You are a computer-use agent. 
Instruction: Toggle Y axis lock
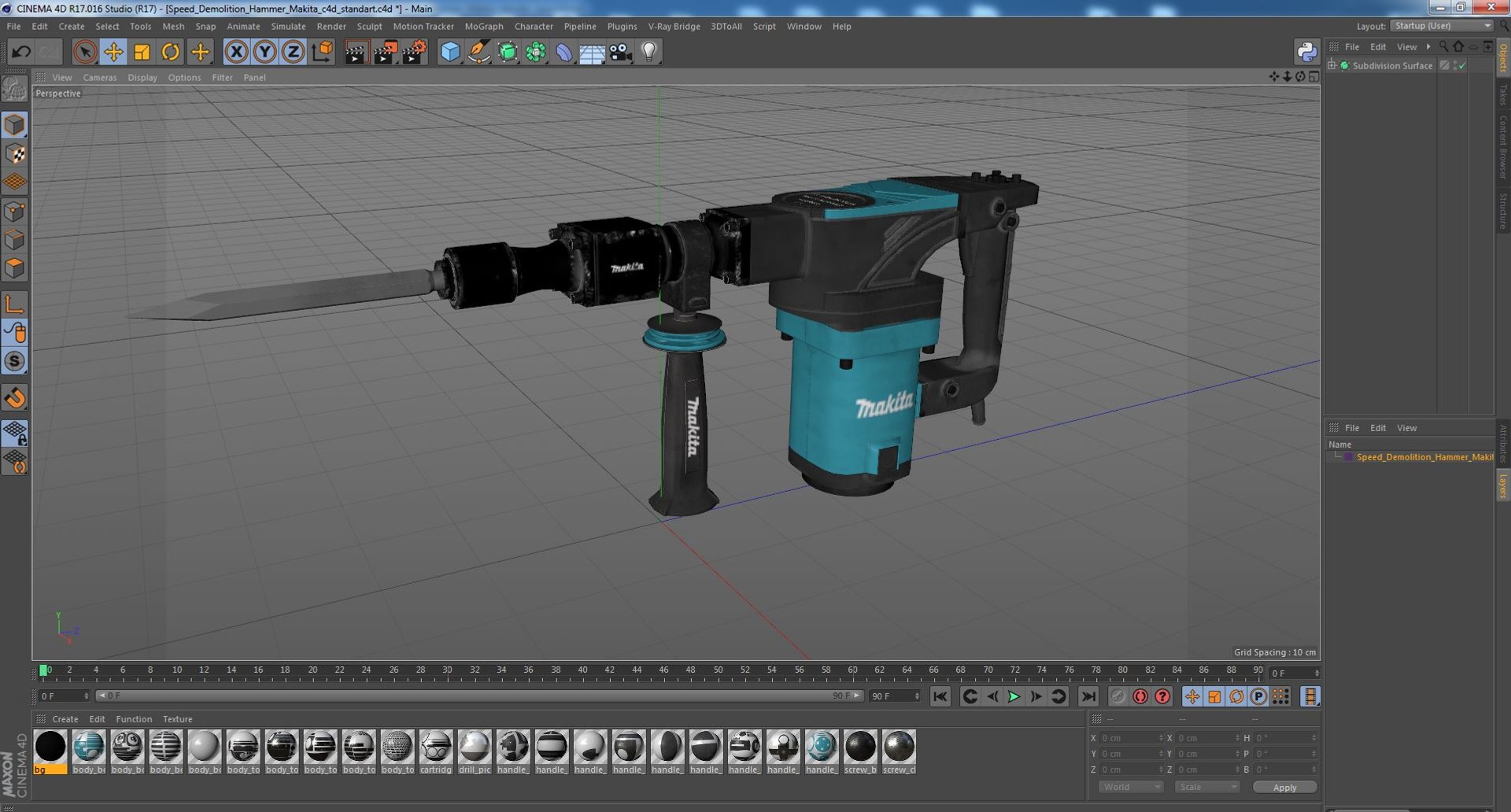pyautogui.click(x=265, y=52)
